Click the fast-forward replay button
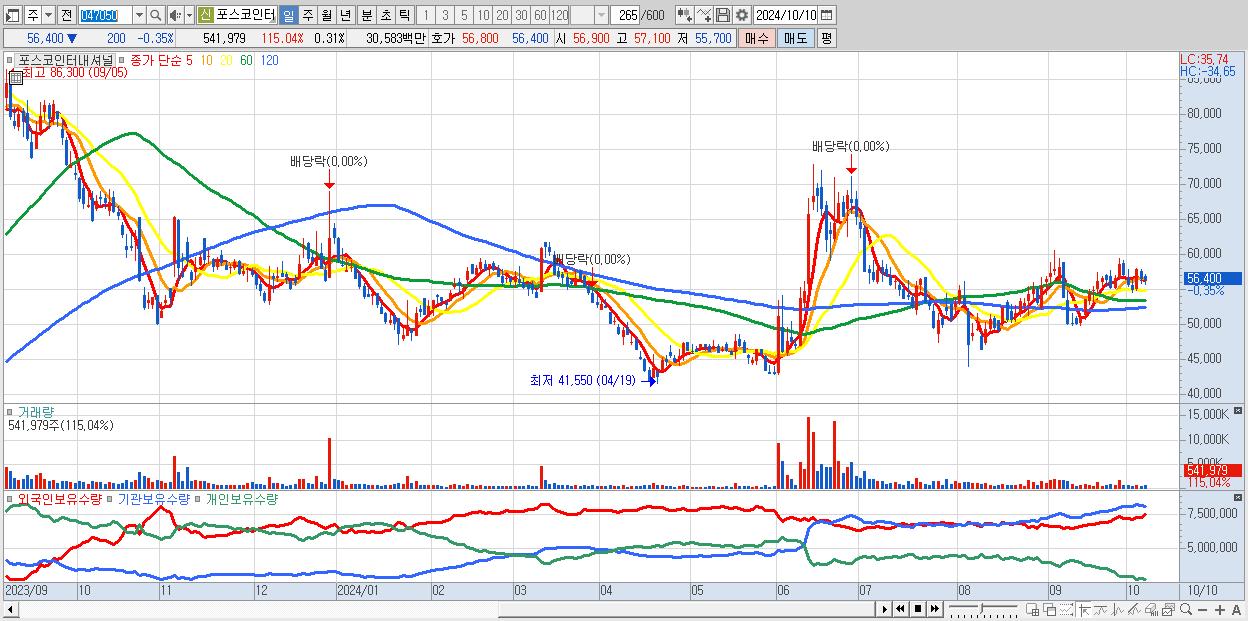The height and width of the screenshot is (621, 1248). 934,609
